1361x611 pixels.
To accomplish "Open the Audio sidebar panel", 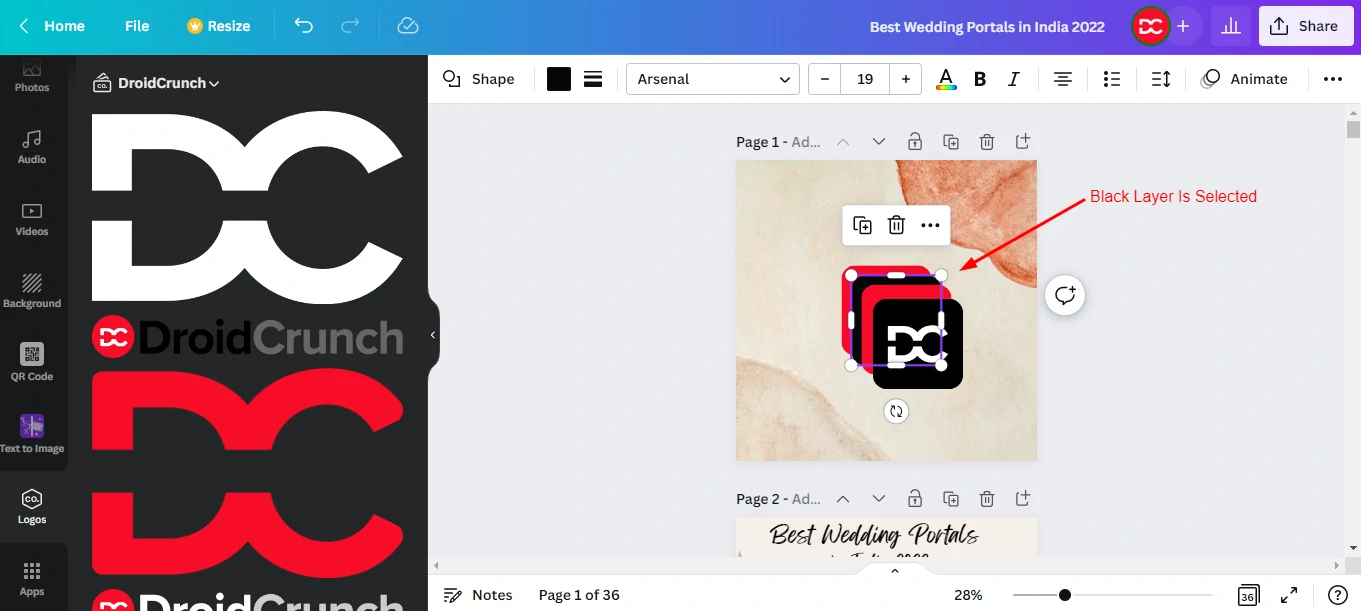I will [x=32, y=147].
